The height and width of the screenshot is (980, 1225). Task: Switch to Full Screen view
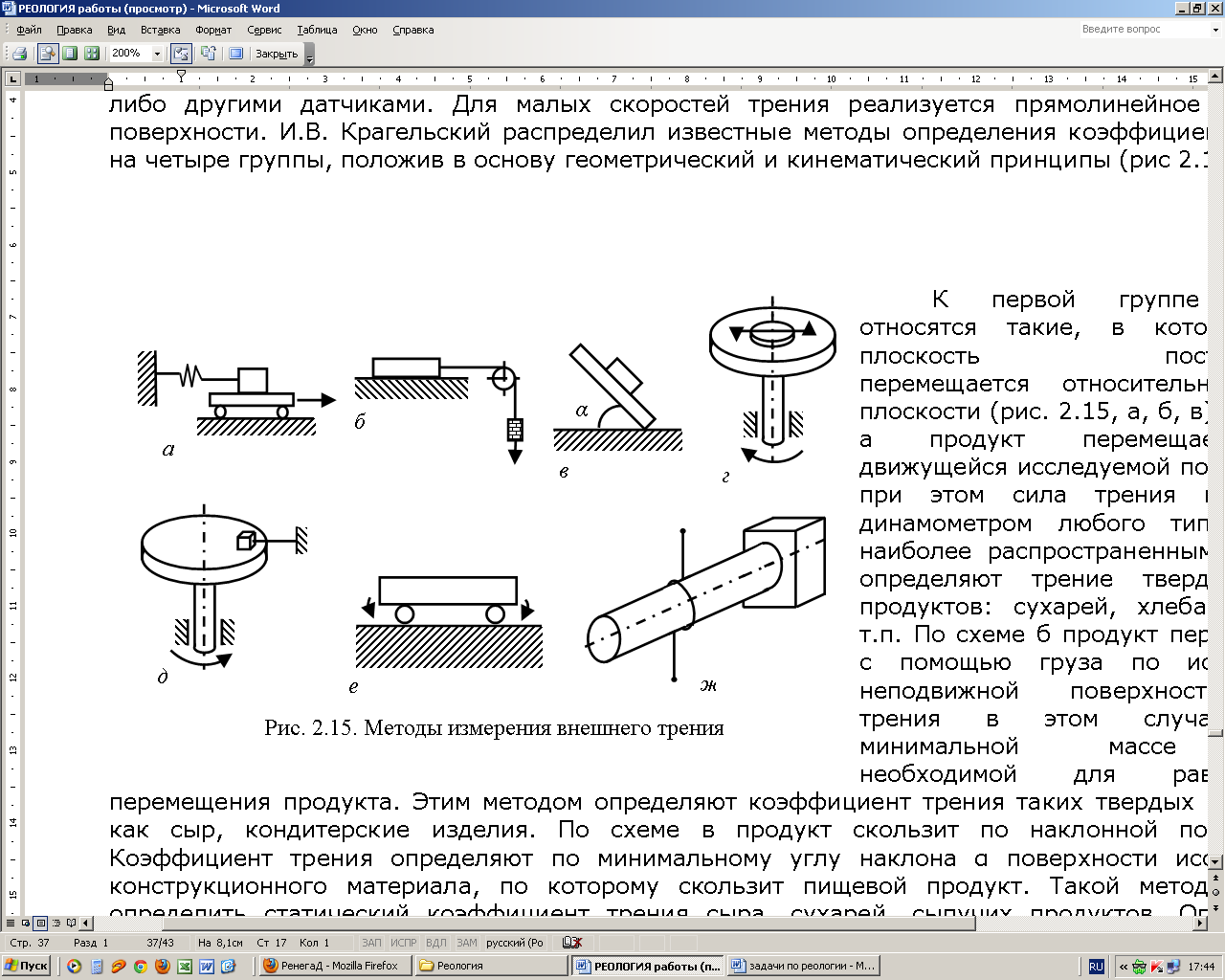(235, 54)
